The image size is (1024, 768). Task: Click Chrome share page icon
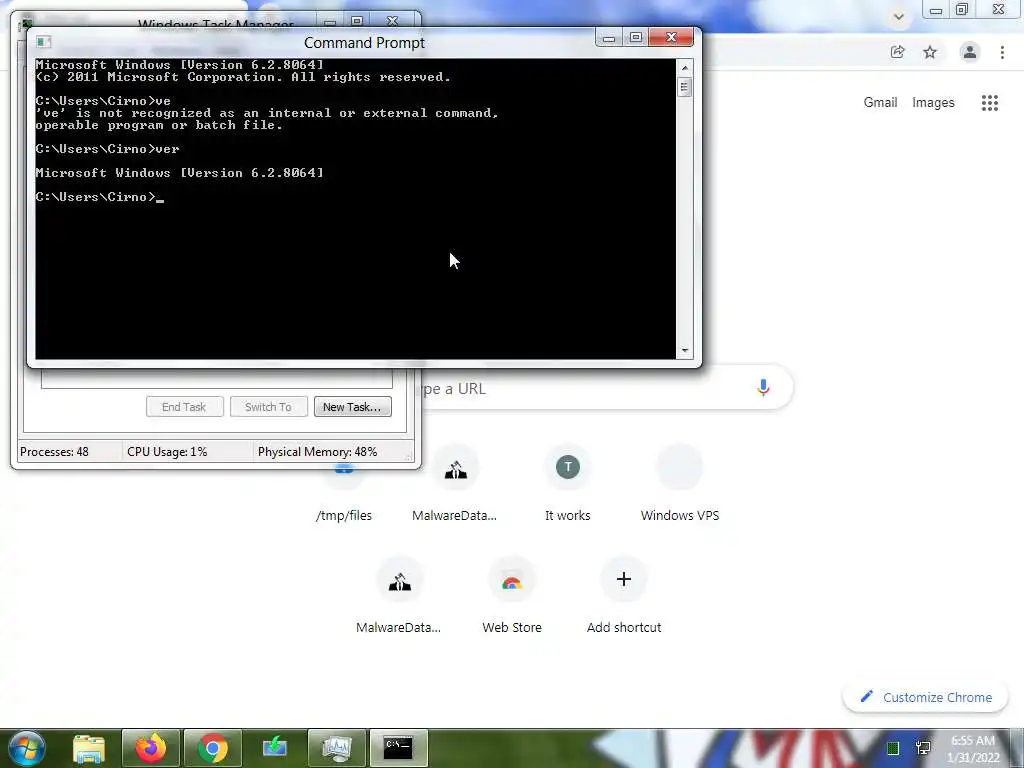click(898, 52)
